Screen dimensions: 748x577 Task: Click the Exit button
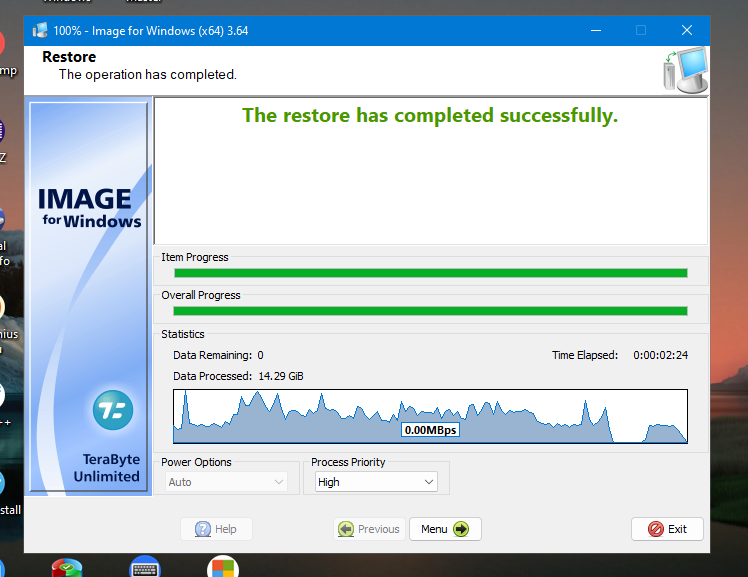(x=667, y=529)
